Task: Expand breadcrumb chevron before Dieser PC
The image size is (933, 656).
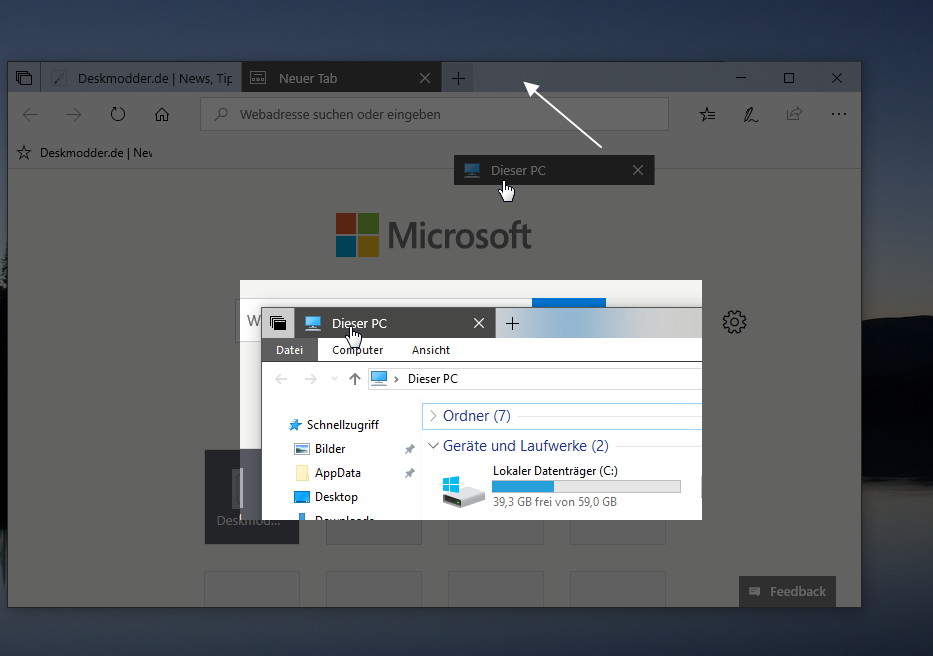Action: click(x=396, y=379)
